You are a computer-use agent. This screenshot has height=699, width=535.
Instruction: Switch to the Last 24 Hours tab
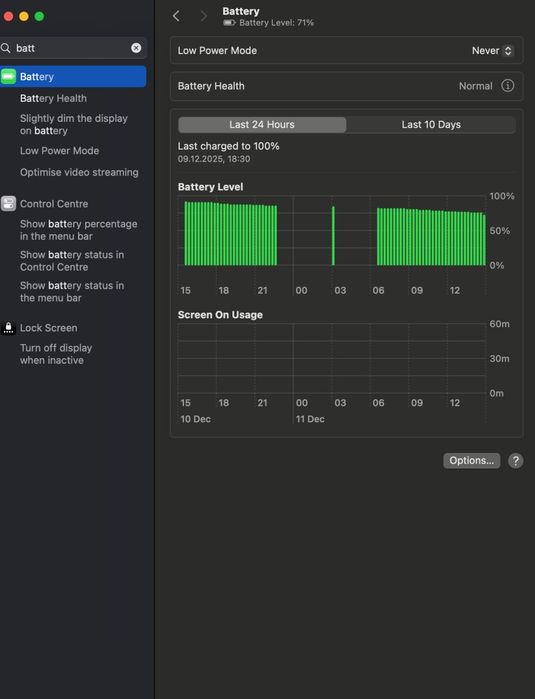(x=262, y=125)
